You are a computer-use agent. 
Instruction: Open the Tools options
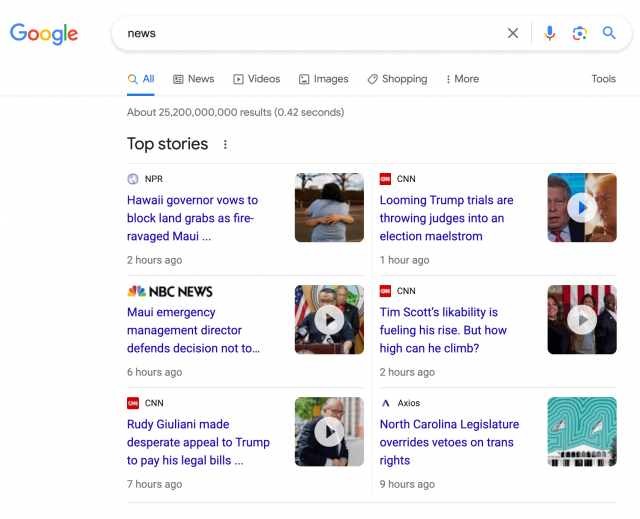click(x=603, y=79)
